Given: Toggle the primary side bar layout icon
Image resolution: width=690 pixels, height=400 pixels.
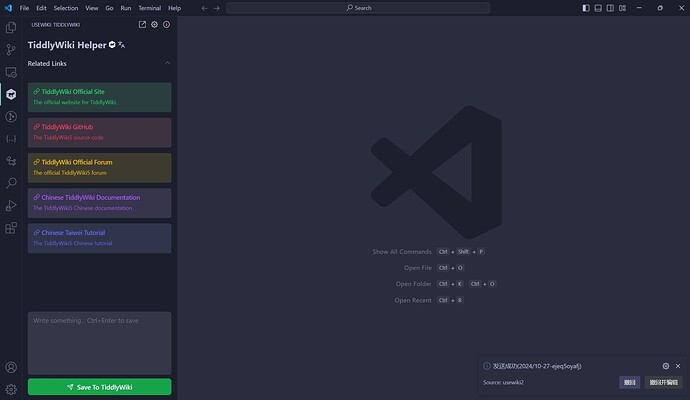Looking at the screenshot, I should [586, 8].
